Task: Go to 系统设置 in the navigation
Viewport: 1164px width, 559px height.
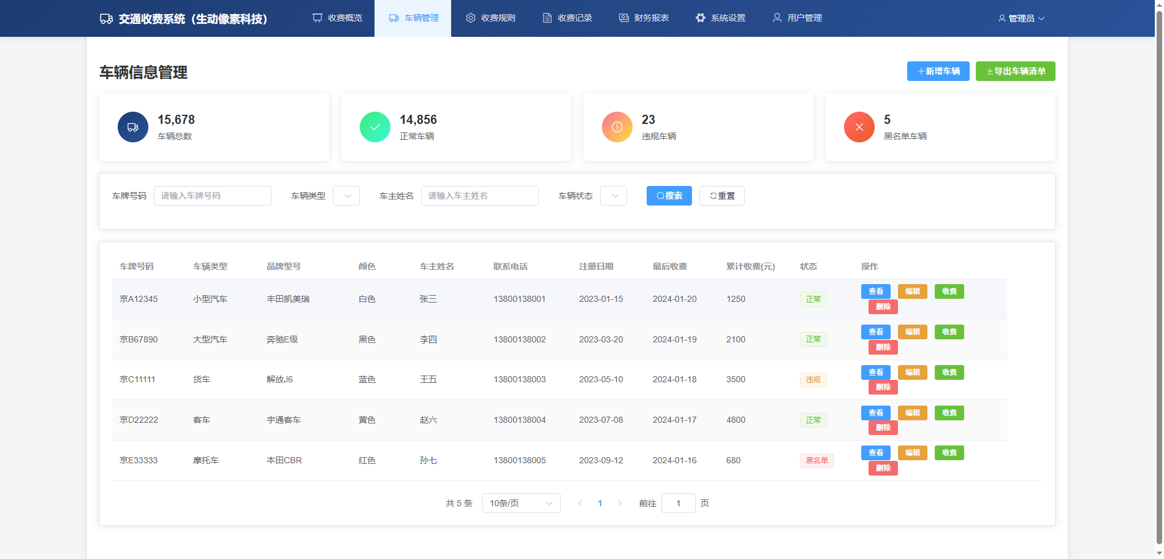Action: click(x=720, y=18)
